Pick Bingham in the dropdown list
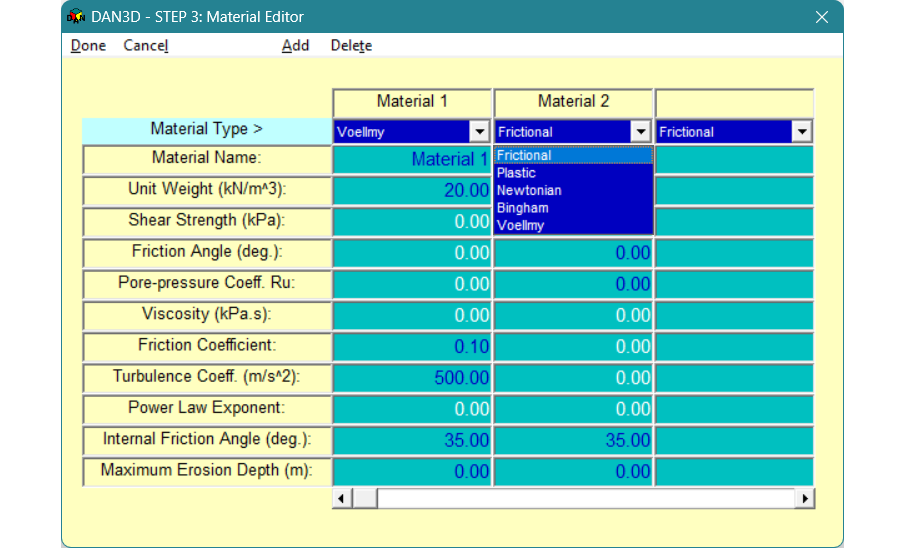Image resolution: width=905 pixels, height=548 pixels. 574,208
